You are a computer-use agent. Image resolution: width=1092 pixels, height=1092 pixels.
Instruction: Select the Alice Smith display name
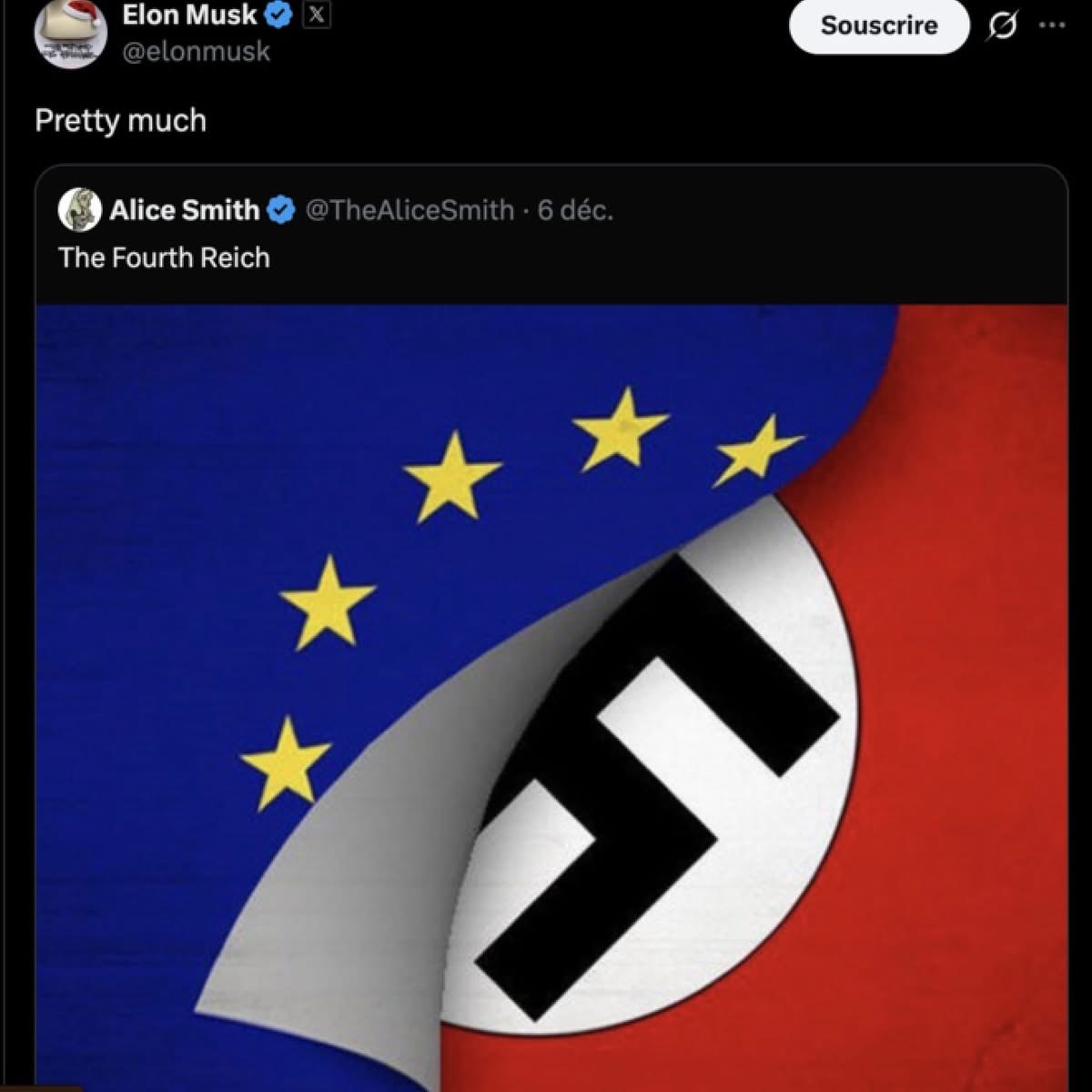tap(184, 210)
